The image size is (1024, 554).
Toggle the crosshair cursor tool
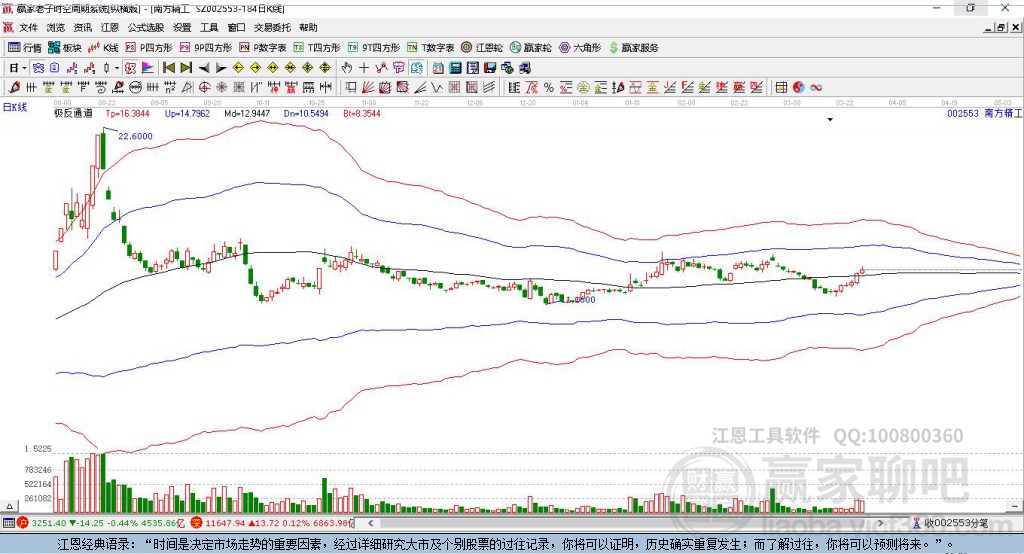point(364,67)
